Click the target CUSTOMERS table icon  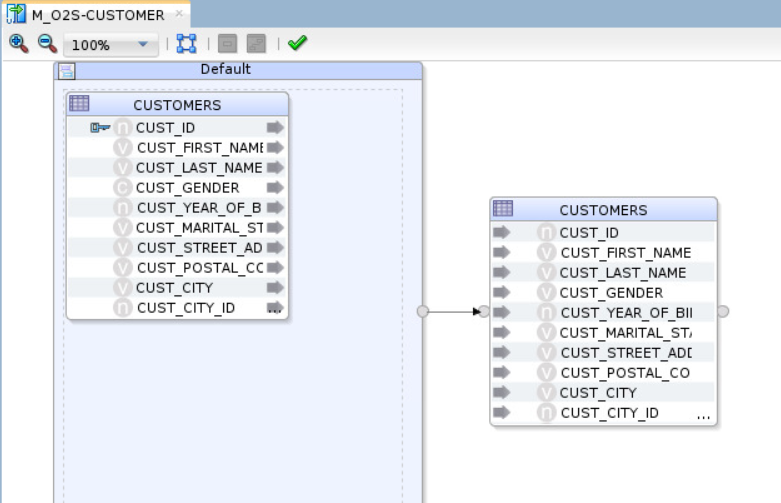pos(503,209)
